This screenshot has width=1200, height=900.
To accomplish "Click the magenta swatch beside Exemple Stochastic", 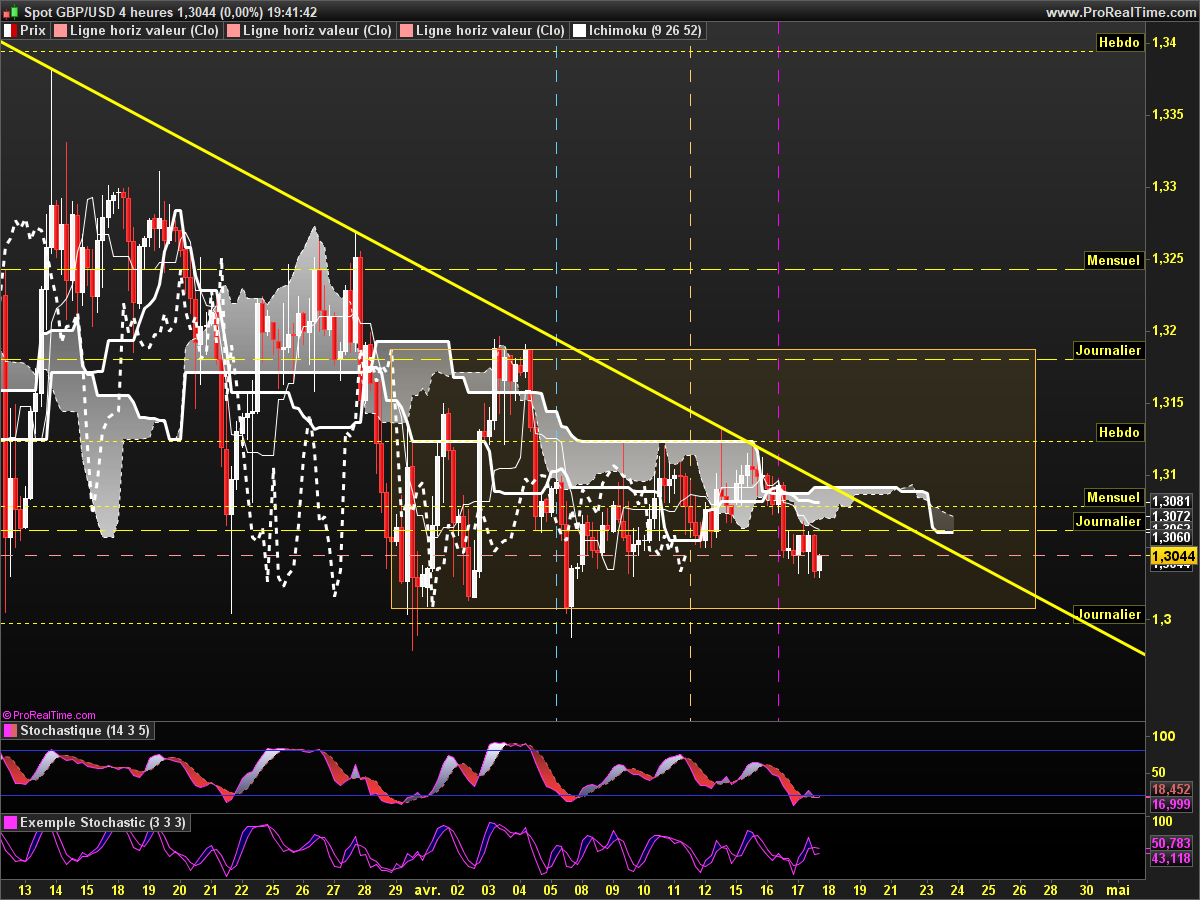I will tap(10, 822).
